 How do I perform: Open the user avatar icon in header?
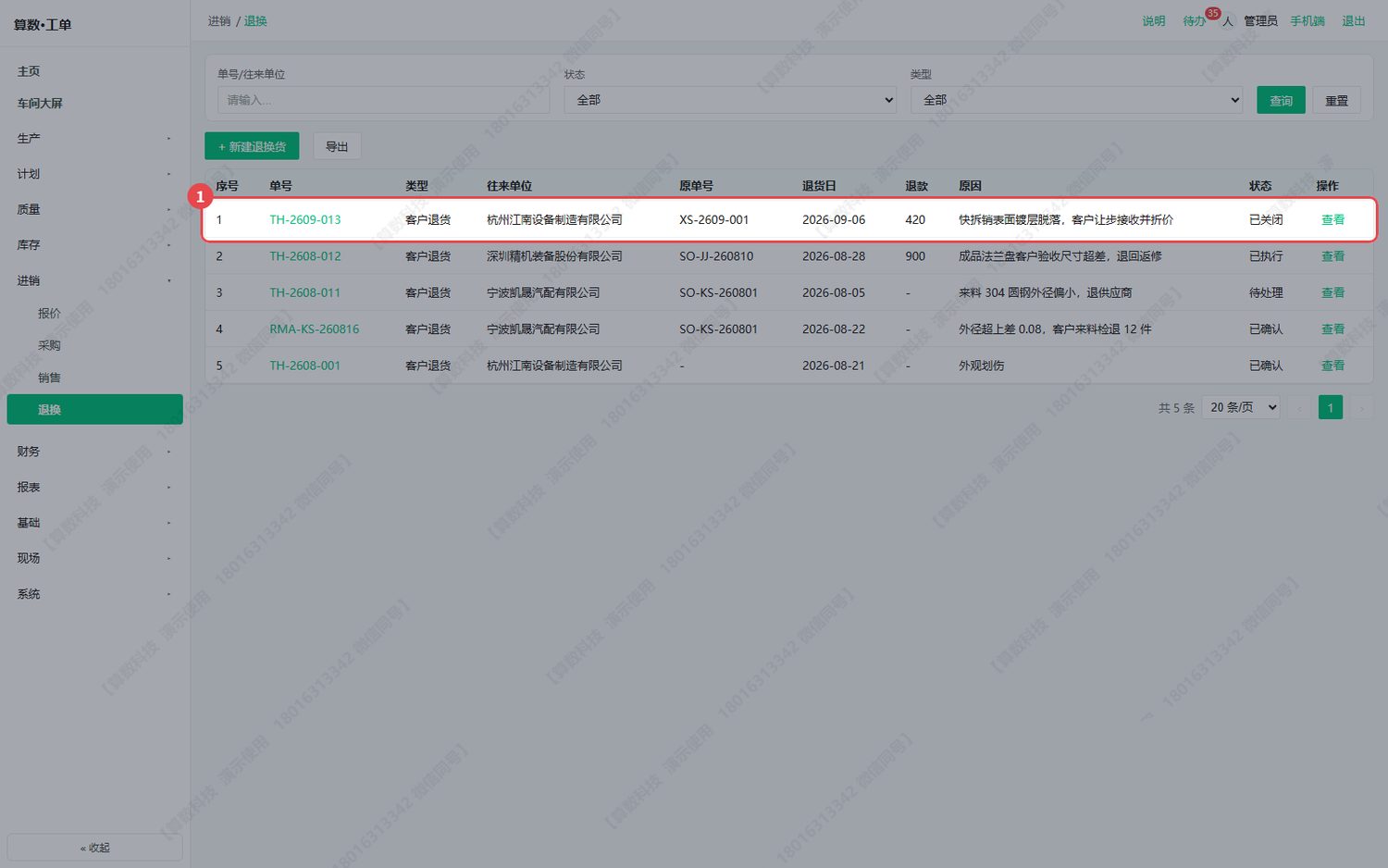tap(1228, 21)
